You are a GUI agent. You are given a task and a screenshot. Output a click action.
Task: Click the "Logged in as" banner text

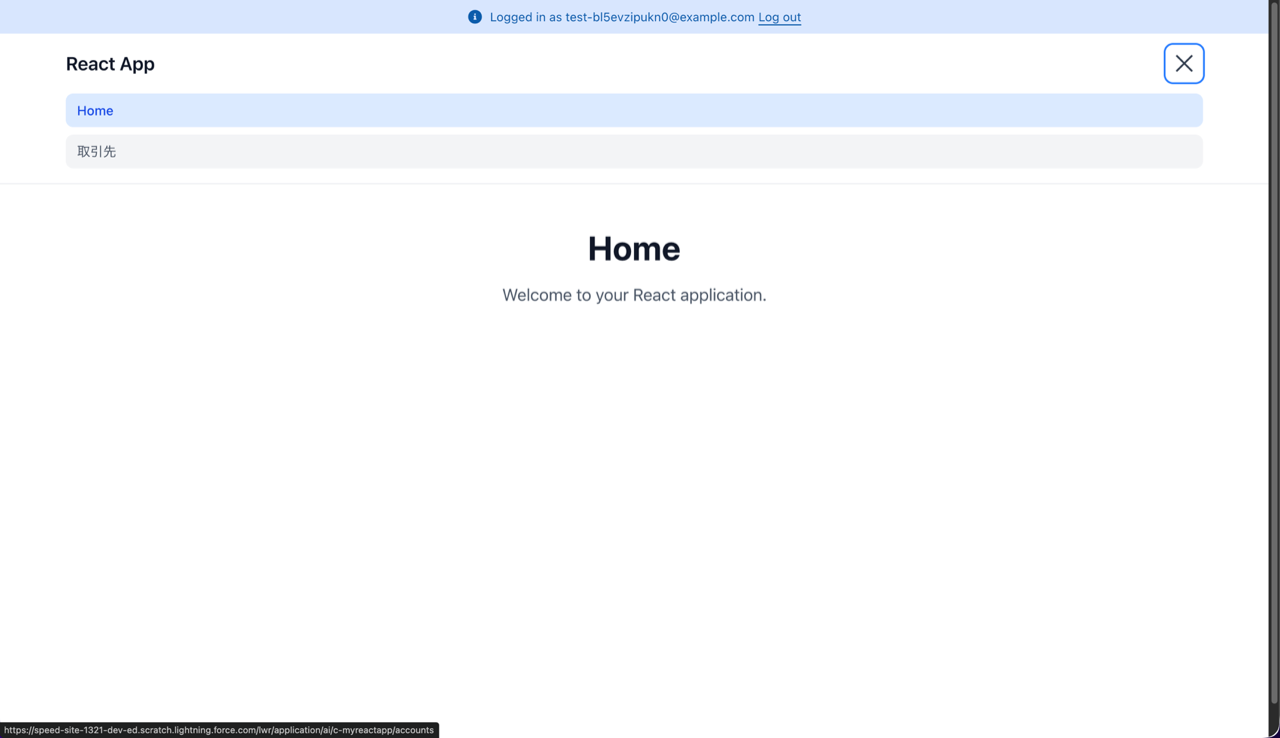[526, 17]
